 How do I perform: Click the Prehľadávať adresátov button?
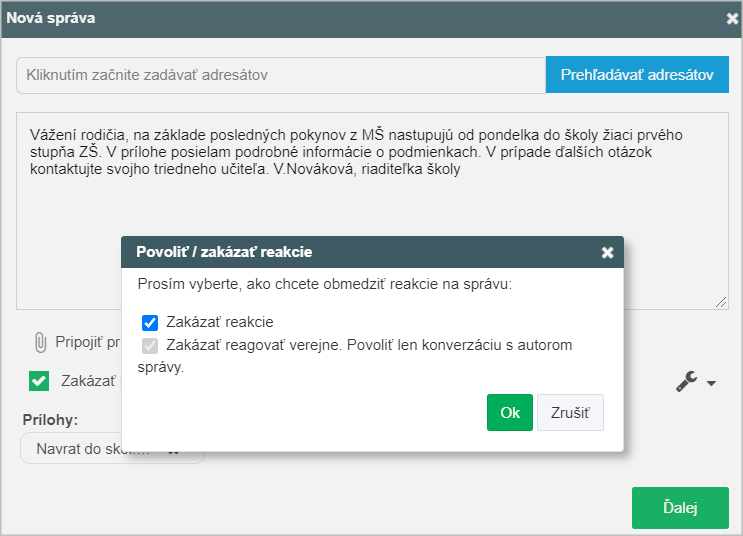coord(637,74)
